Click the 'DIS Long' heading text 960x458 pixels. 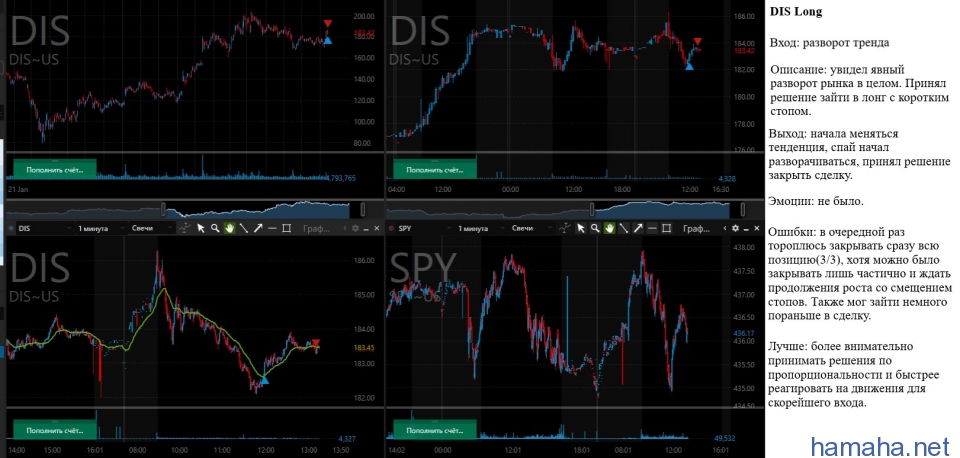point(795,12)
